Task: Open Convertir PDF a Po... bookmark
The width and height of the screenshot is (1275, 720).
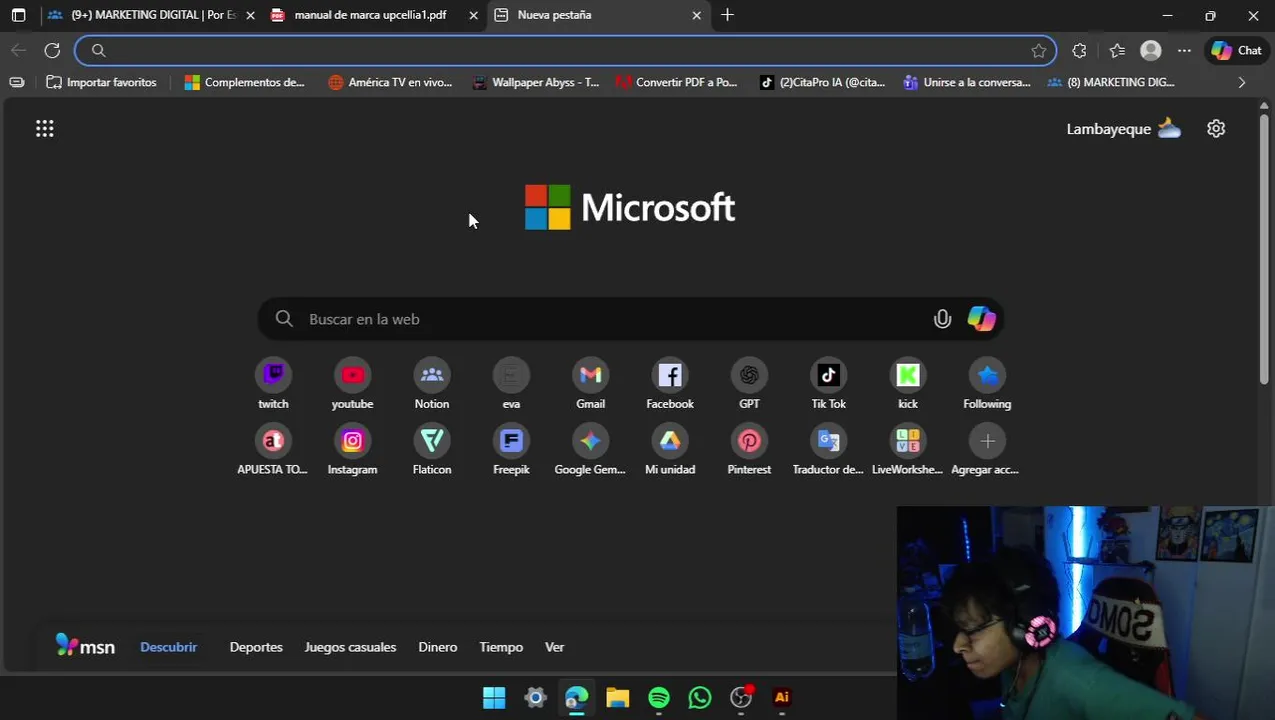Action: click(x=677, y=82)
